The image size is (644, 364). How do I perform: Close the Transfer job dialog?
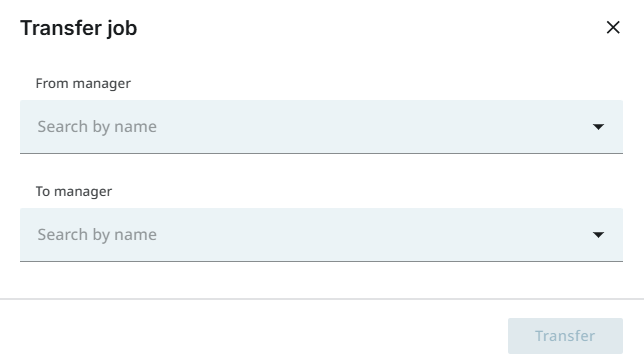coord(613,28)
